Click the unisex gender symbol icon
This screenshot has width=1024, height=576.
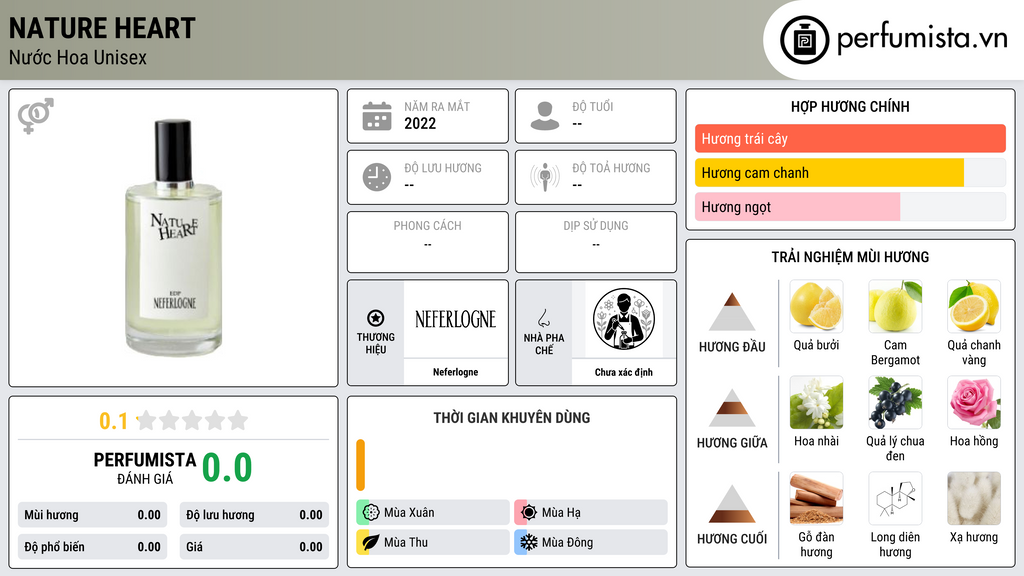pyautogui.click(x=36, y=116)
